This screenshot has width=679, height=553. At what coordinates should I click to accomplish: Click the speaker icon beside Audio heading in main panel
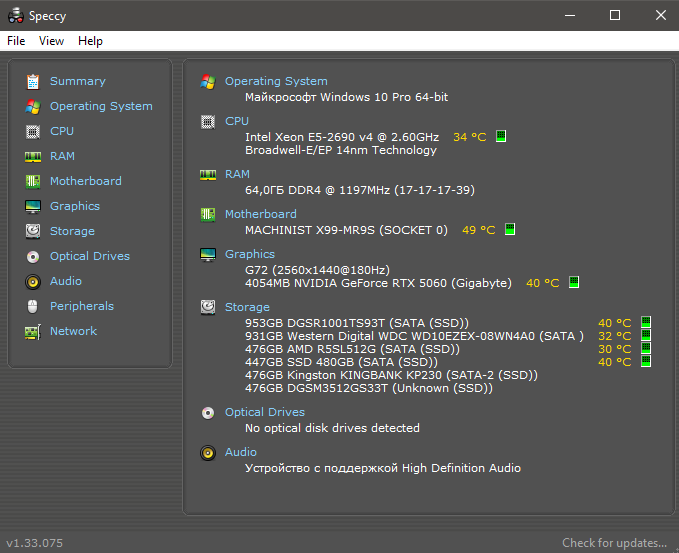[208, 453]
